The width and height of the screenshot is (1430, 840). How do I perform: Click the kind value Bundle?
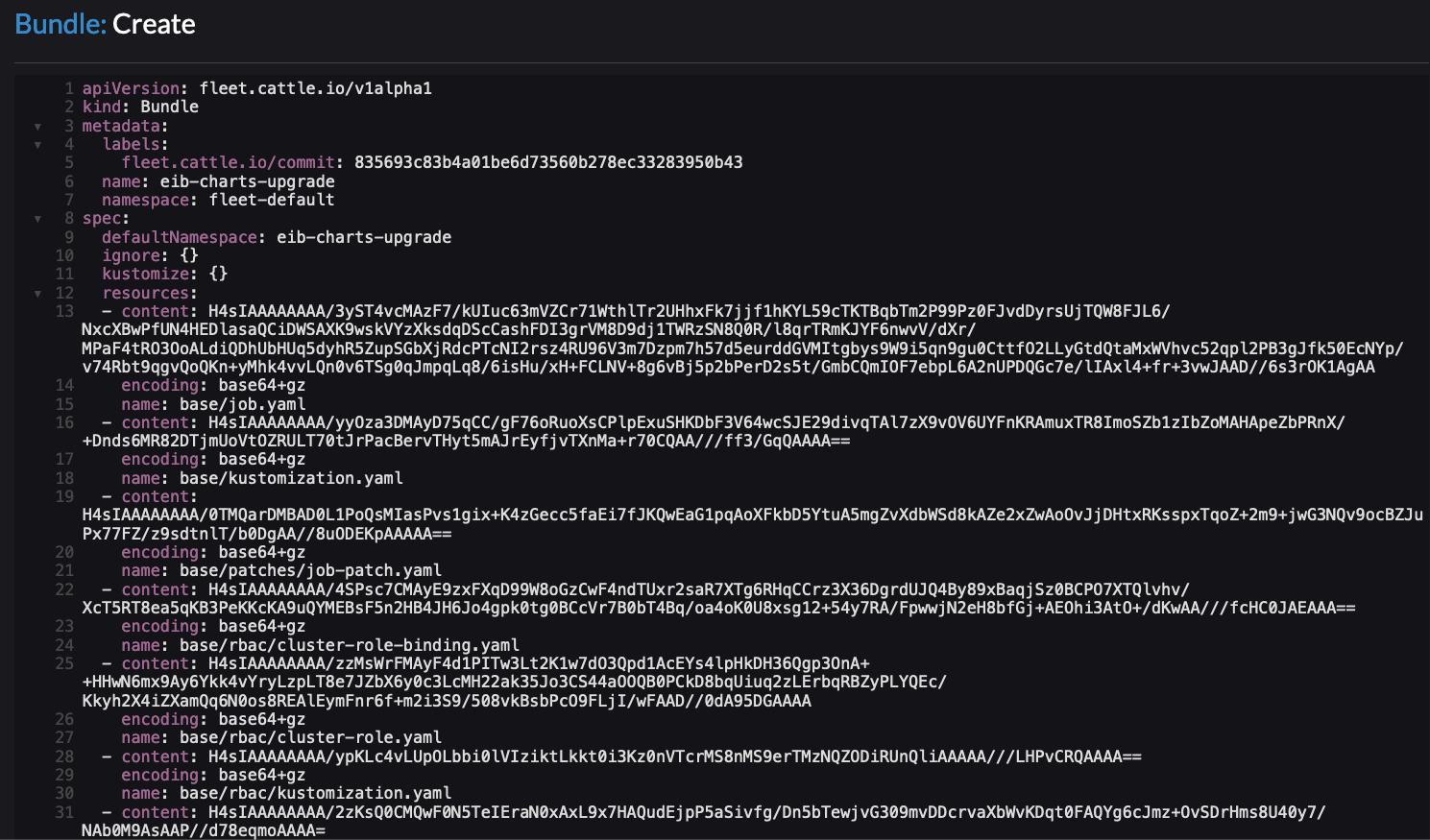click(169, 107)
